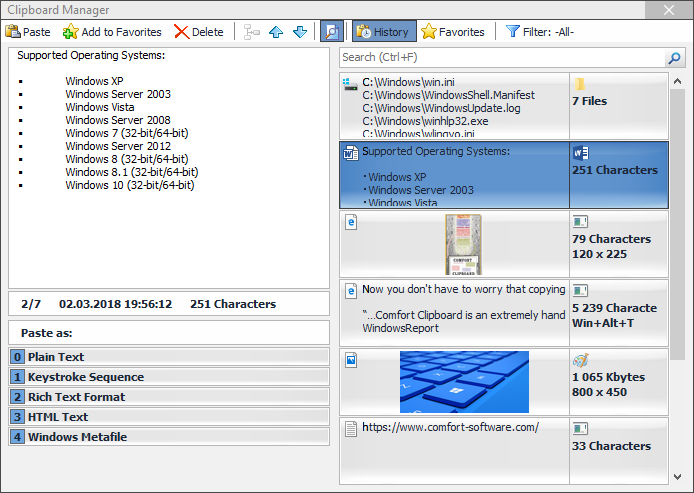694x493 pixels.
Task: Click drive icon of file list entry
Action: click(350, 84)
